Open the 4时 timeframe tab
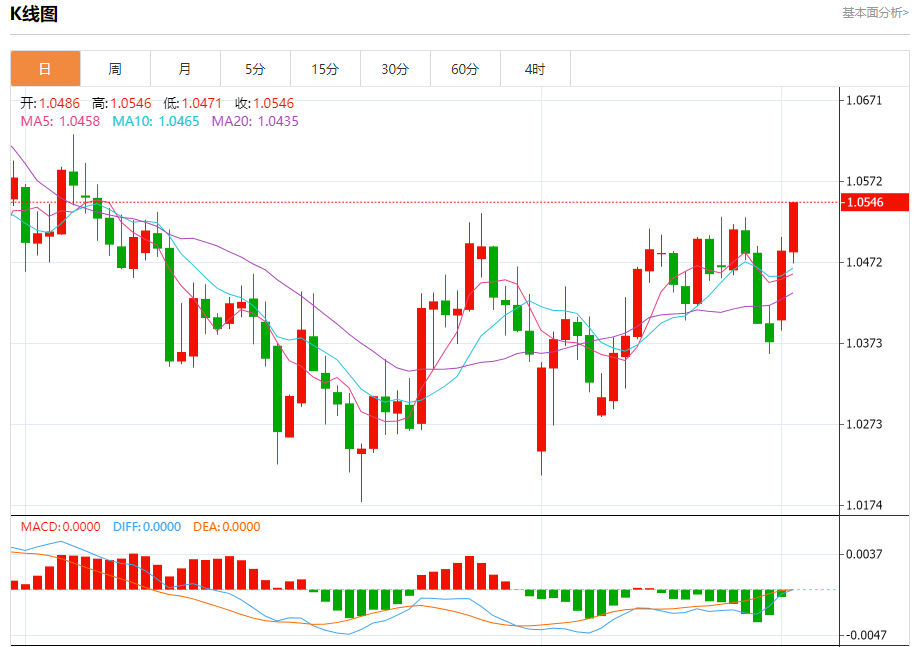Image resolution: width=917 pixels, height=647 pixels. [x=535, y=69]
